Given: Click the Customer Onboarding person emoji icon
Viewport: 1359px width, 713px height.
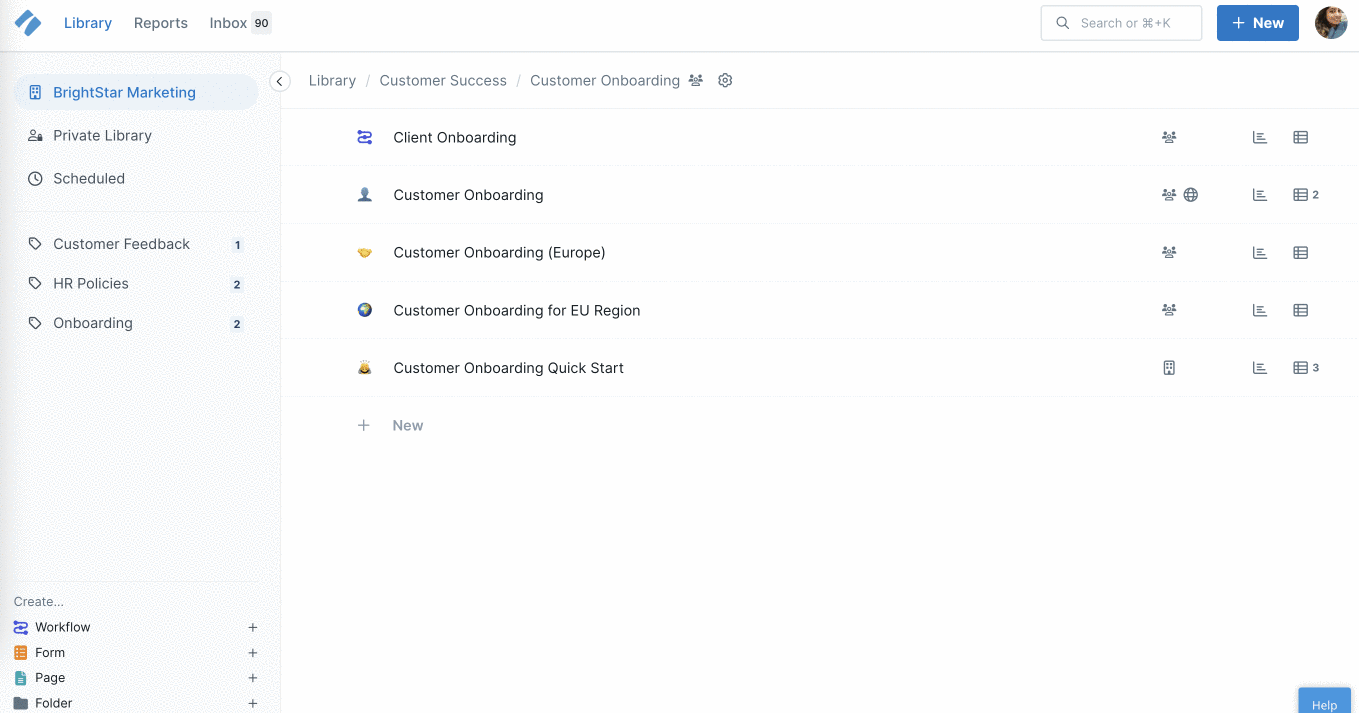Looking at the screenshot, I should click(365, 195).
